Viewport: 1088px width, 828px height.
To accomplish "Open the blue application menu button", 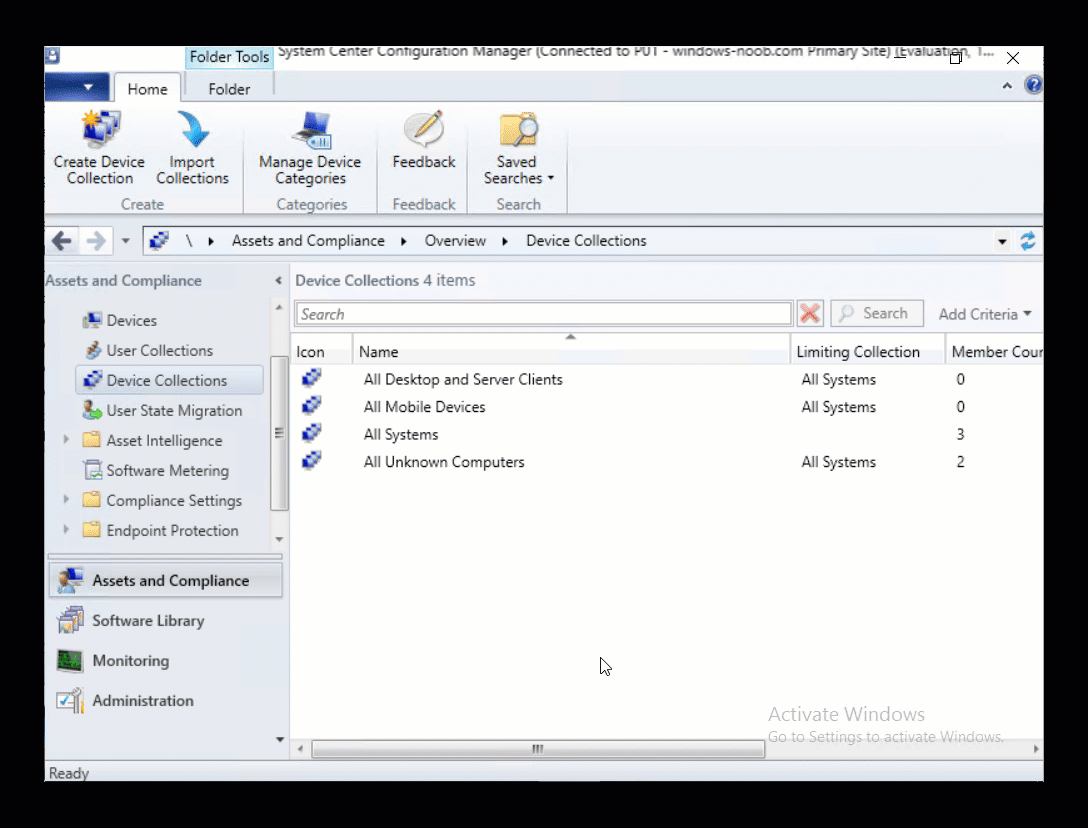I will coord(77,87).
